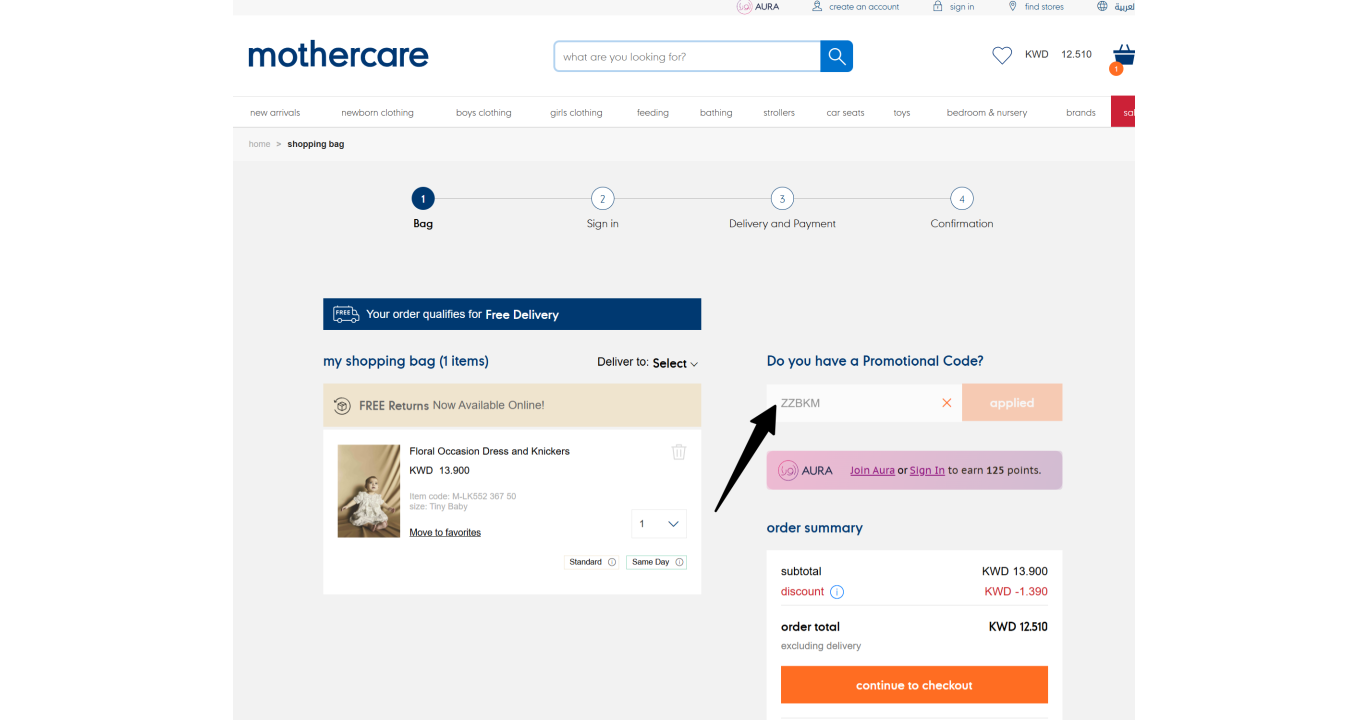Open the quantity dropdown showing 1
1368x720 pixels.
tap(659, 524)
